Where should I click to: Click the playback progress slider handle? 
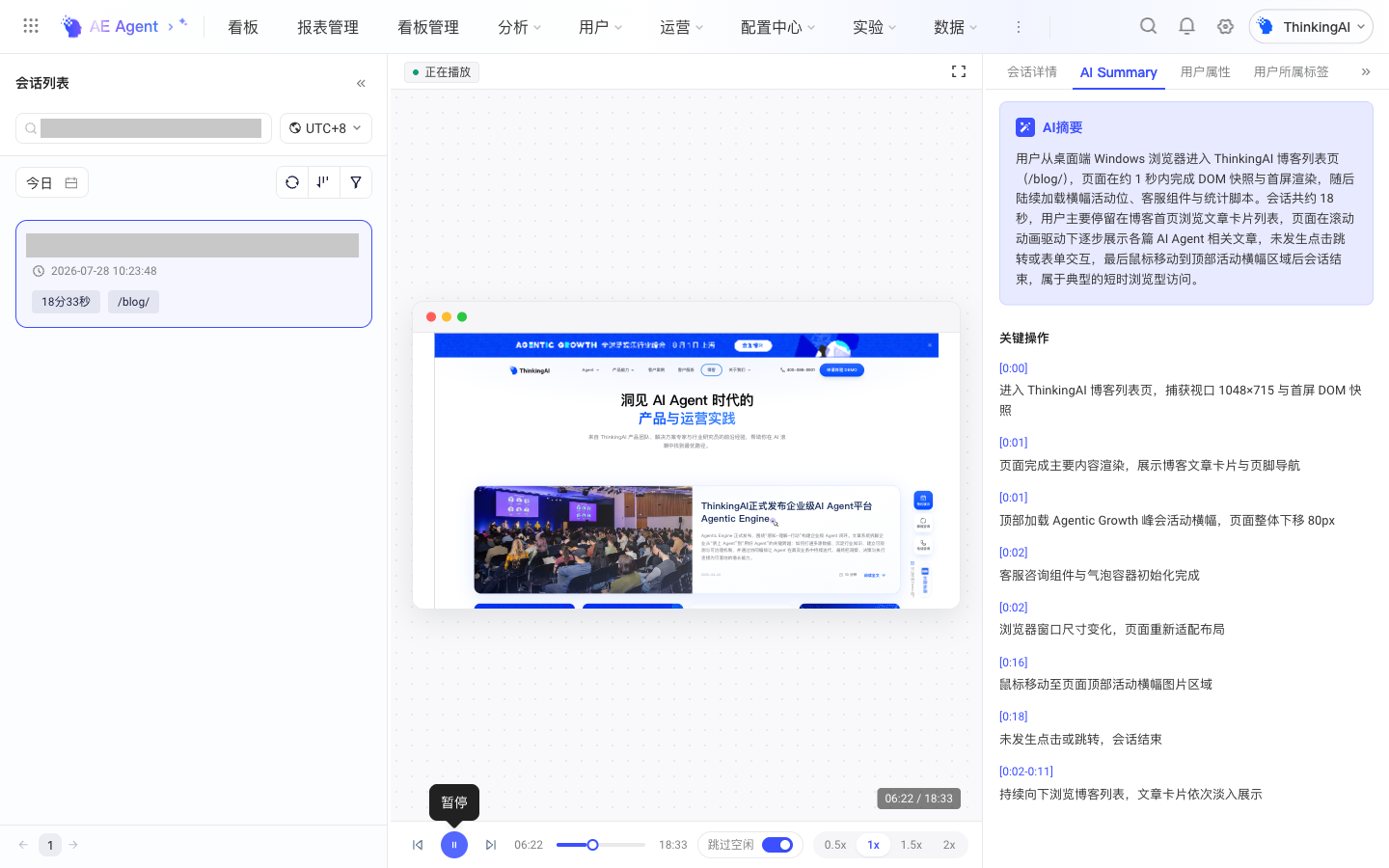[593, 845]
